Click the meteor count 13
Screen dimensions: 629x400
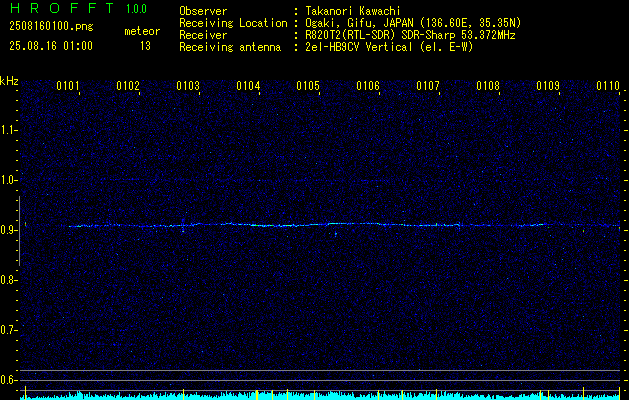click(145, 46)
